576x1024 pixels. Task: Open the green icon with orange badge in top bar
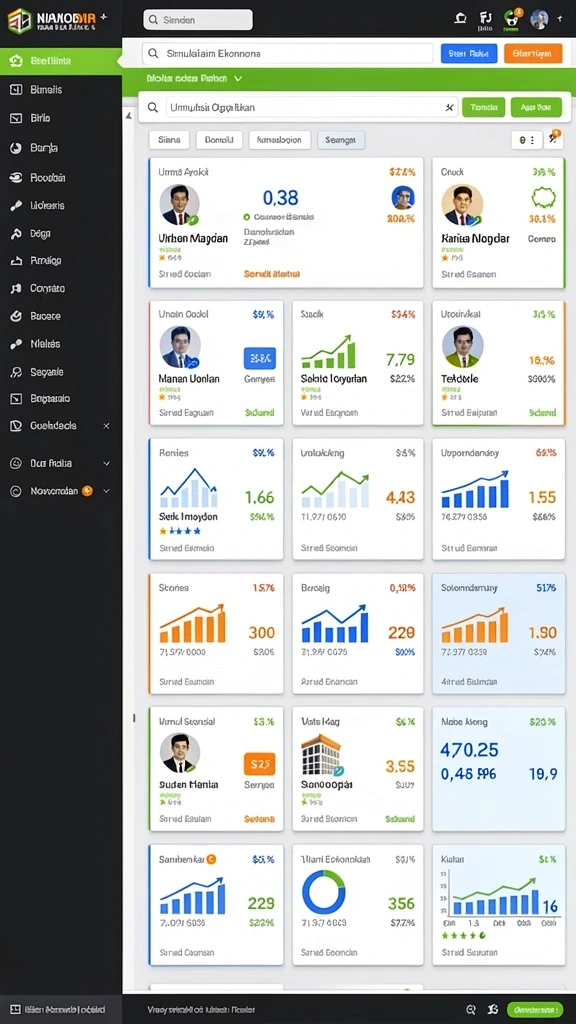coord(511,19)
